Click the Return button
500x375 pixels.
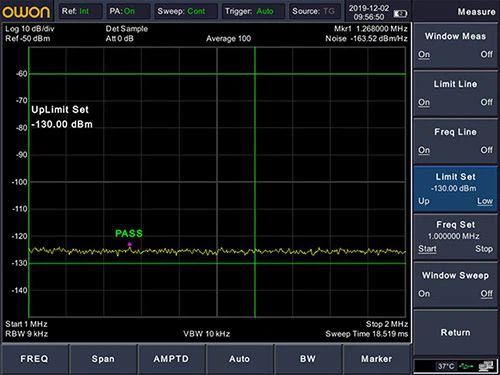tap(455, 332)
